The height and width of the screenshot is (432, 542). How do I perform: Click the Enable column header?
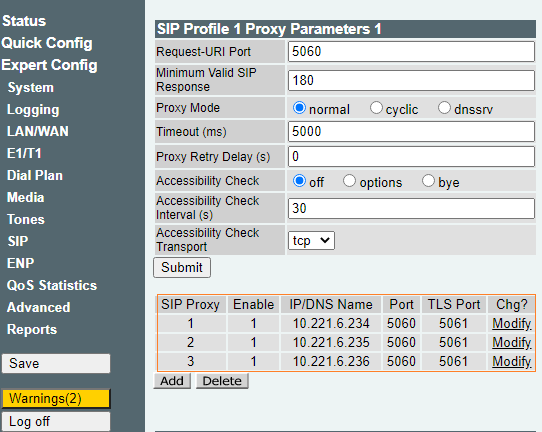pyautogui.click(x=253, y=304)
